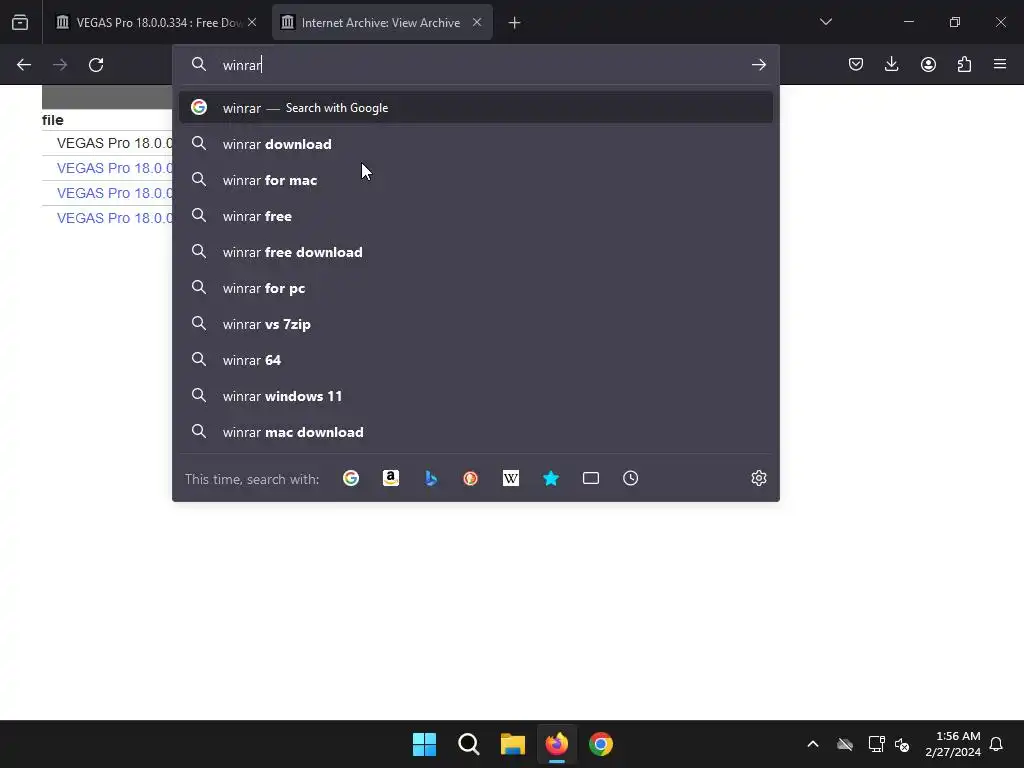This screenshot has width=1024, height=768.
Task: Search in bookmarks with star icon
Action: 551,478
